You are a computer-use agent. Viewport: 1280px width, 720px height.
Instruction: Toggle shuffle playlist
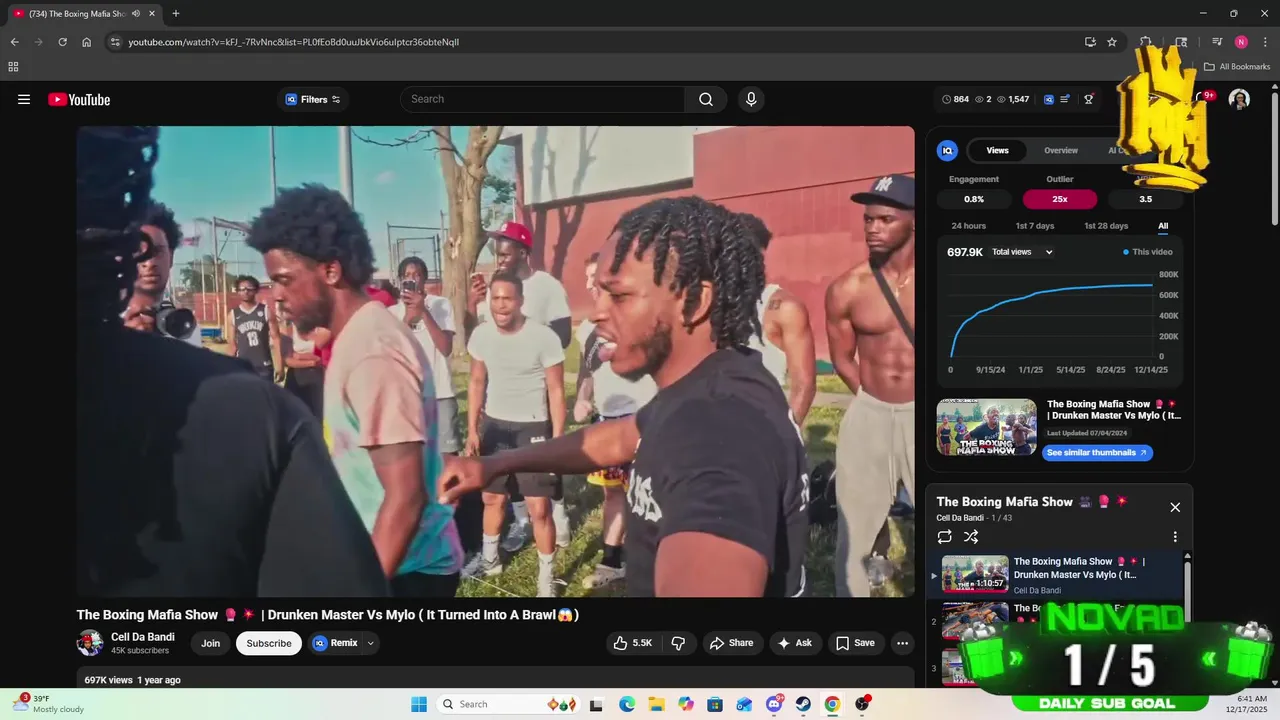click(970, 537)
